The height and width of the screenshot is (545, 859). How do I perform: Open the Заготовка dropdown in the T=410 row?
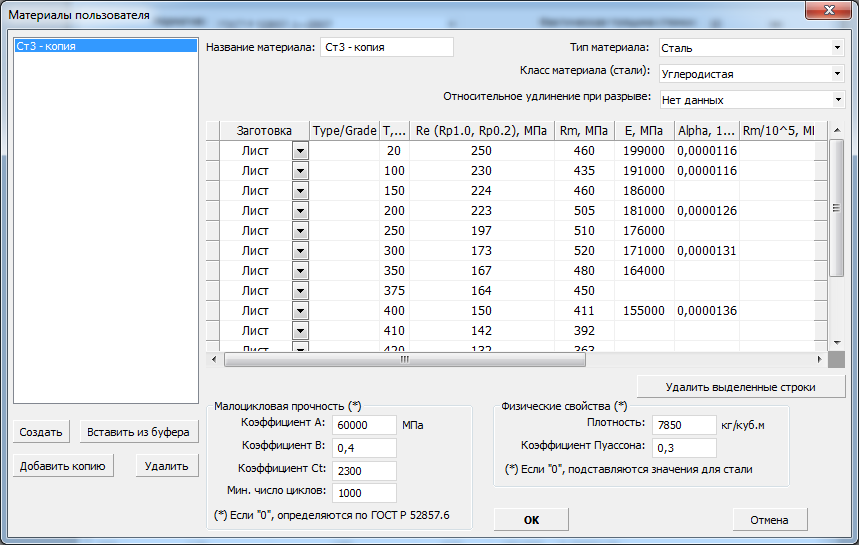click(x=300, y=331)
